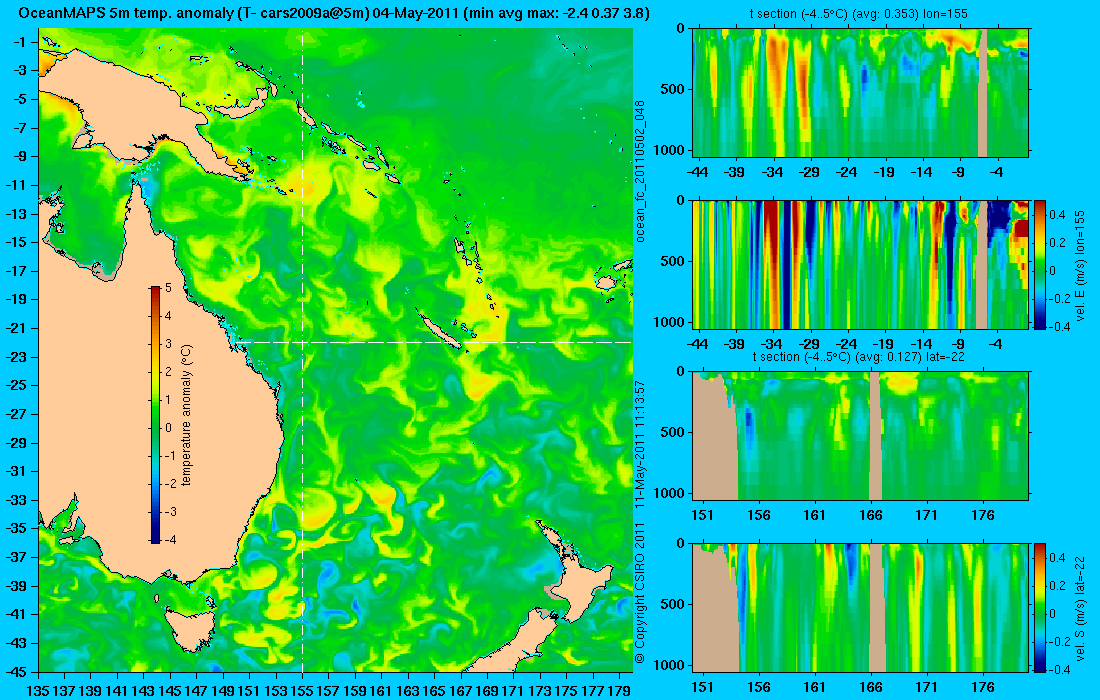1100x700 pixels.
Task: Click the OceanMAPS 5m temp. anomaly title
Action: (333, 13)
